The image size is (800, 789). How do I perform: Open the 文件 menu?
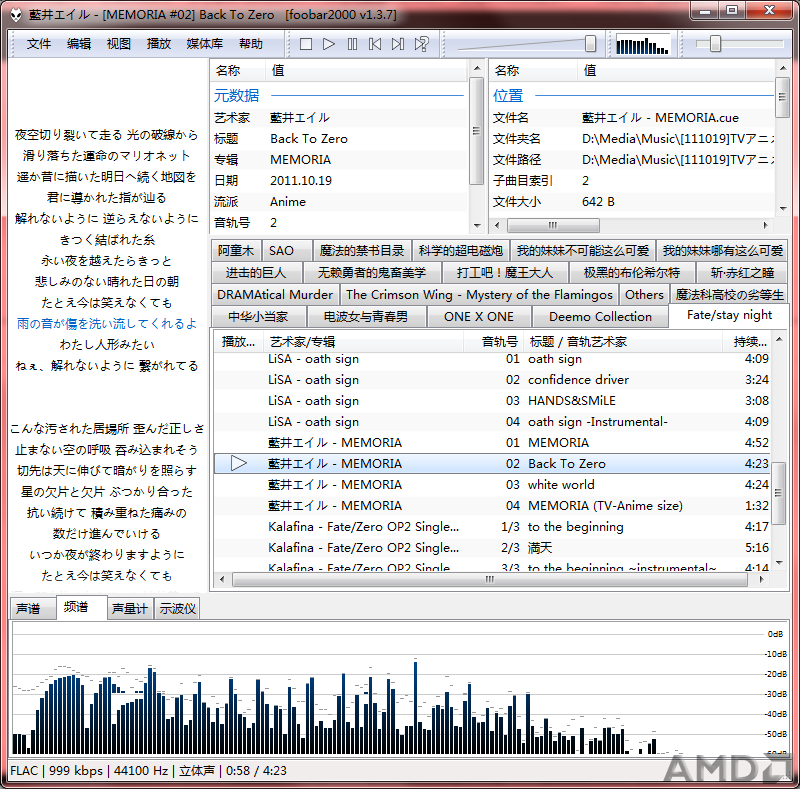pos(39,44)
